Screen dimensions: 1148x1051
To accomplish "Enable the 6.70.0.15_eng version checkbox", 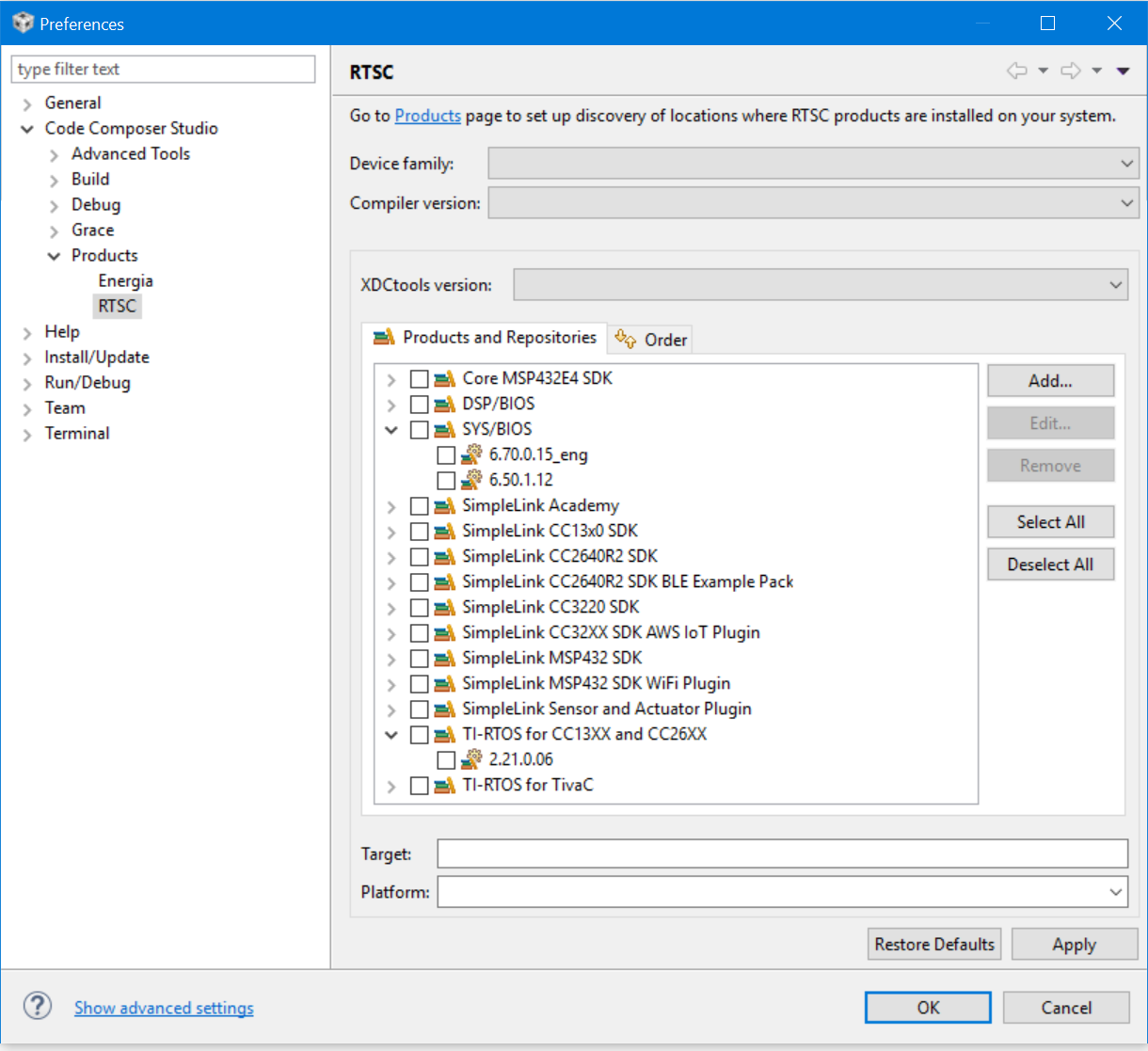I will (446, 455).
